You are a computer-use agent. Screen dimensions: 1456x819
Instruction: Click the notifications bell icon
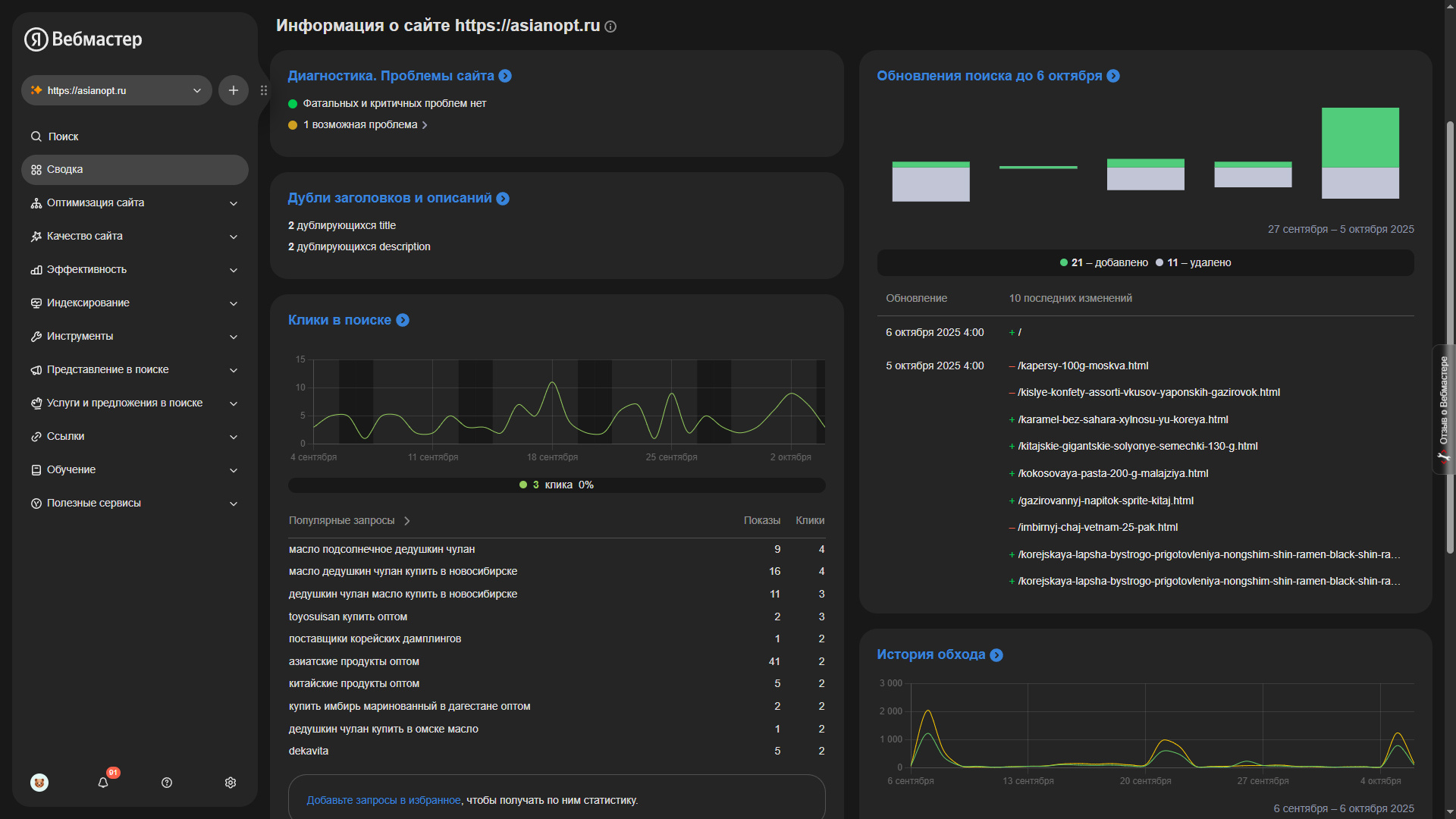point(103,783)
